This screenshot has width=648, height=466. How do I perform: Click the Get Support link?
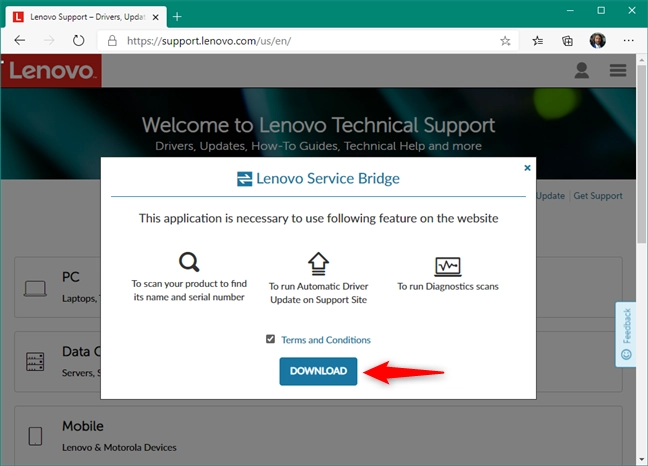(598, 196)
